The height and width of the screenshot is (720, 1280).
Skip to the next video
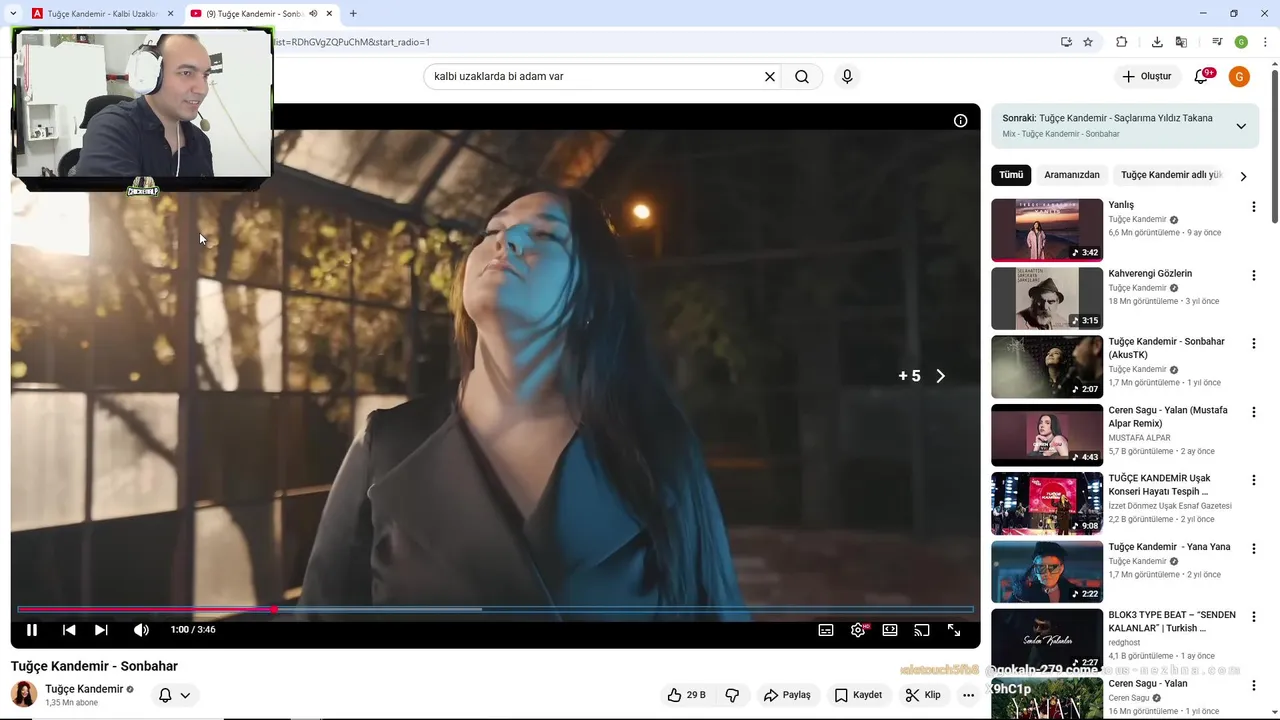(101, 630)
